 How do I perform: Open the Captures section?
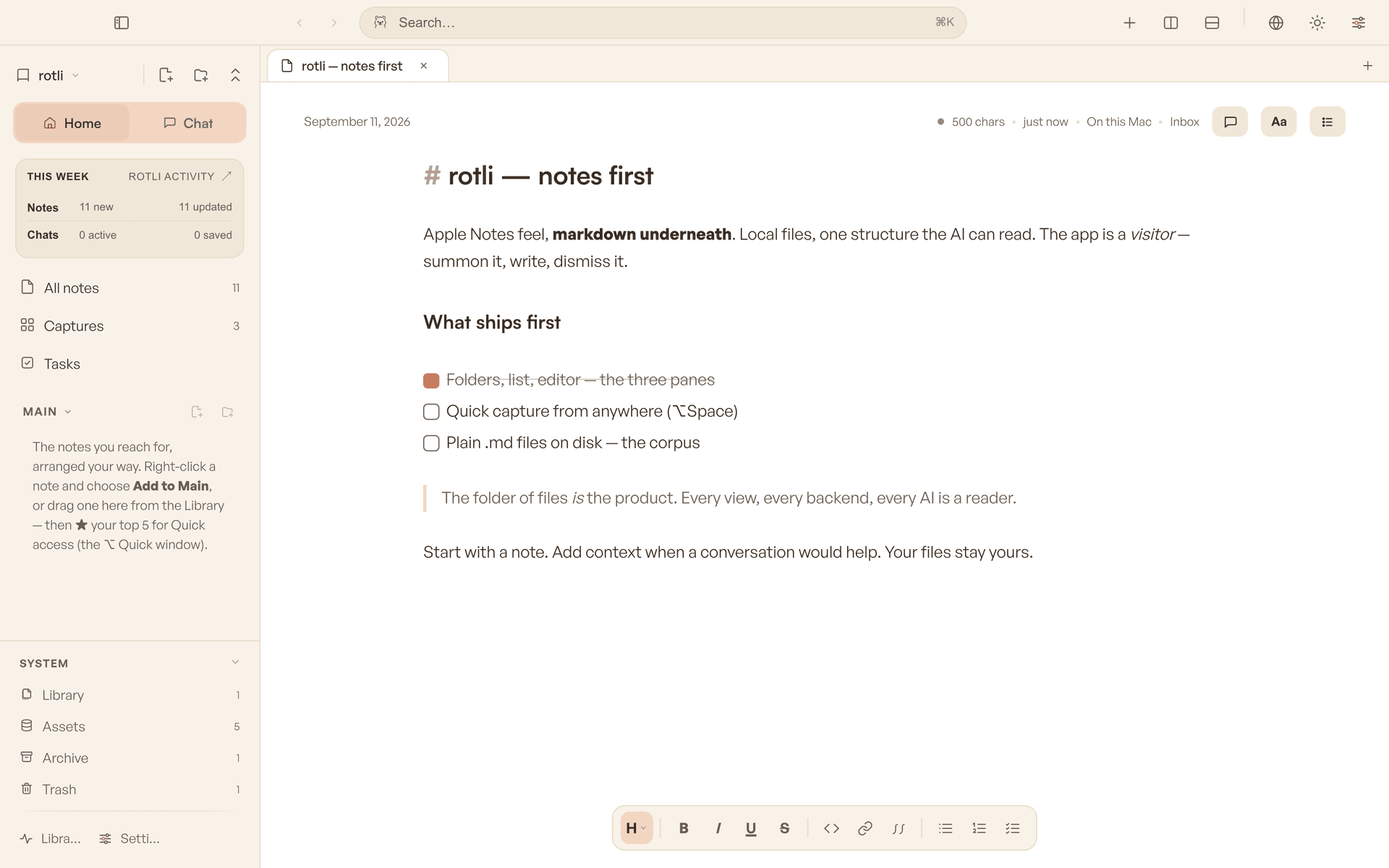[x=130, y=326]
